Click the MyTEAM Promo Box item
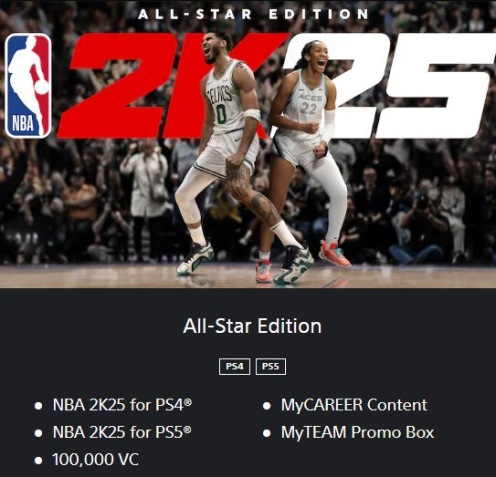This screenshot has width=496, height=477. click(357, 432)
